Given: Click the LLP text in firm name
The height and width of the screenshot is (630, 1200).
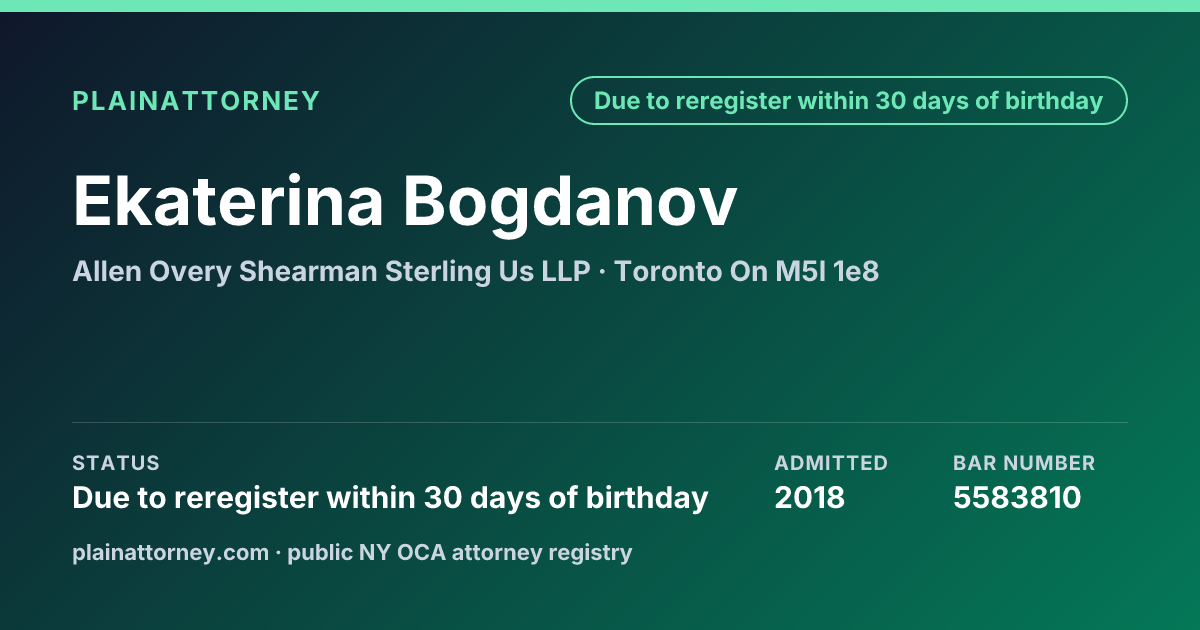Looking at the screenshot, I should coord(565,271).
